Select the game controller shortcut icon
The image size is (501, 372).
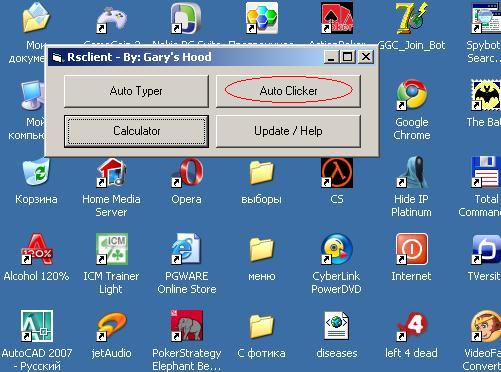coord(112,19)
